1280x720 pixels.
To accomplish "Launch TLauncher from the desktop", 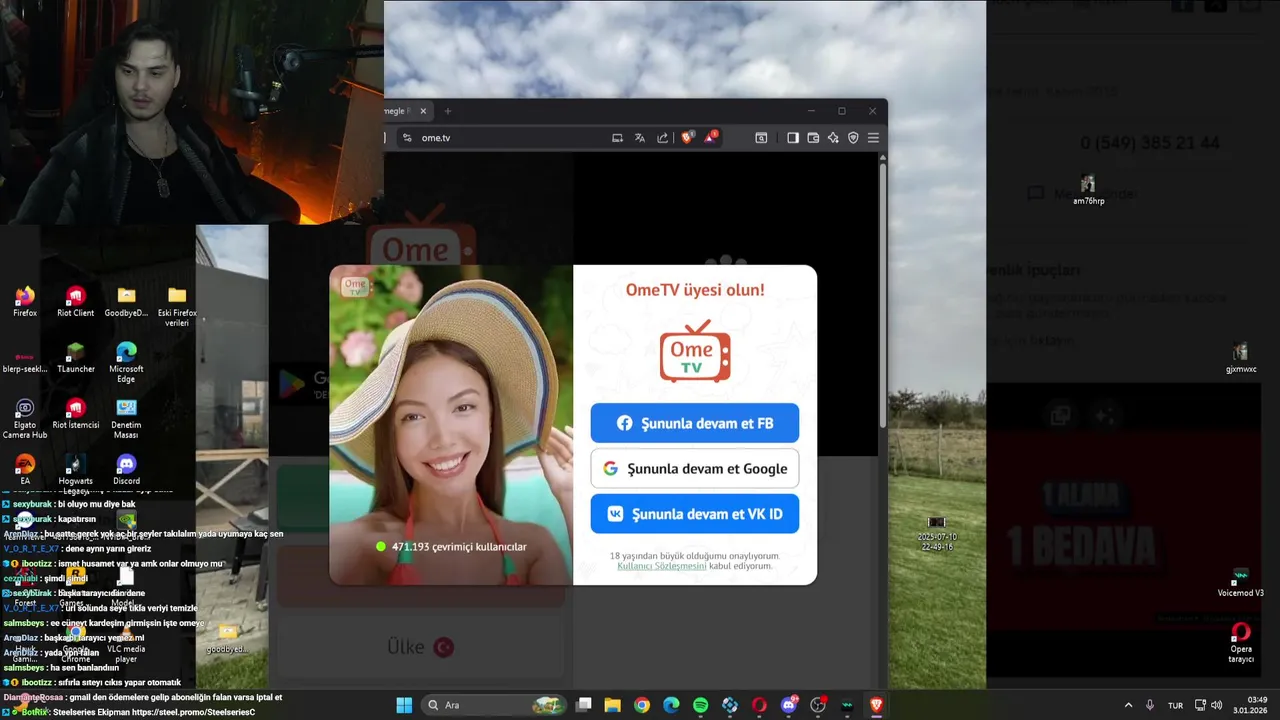I will (75, 358).
